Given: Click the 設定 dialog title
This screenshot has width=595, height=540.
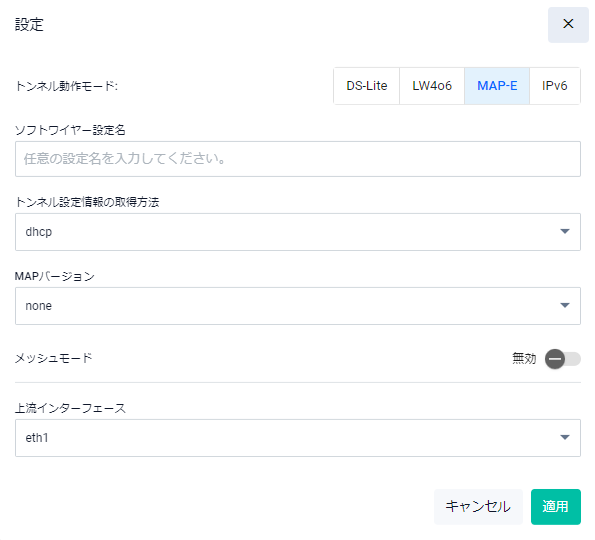Looking at the screenshot, I should 29,25.
